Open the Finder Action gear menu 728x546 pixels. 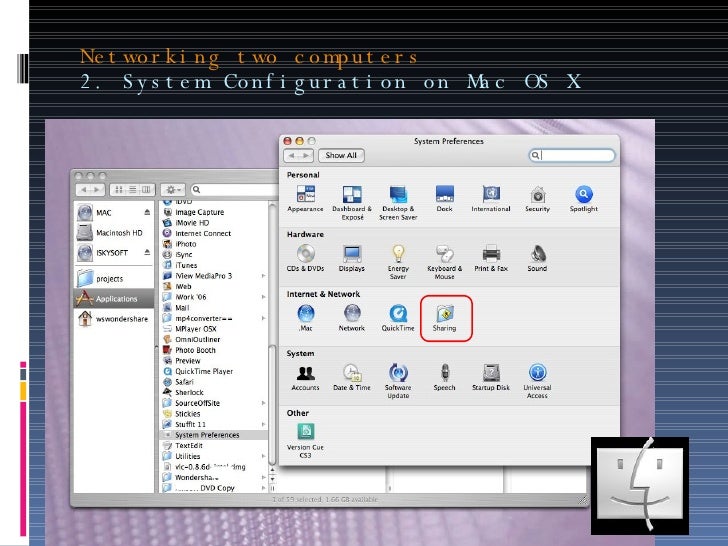point(173,189)
